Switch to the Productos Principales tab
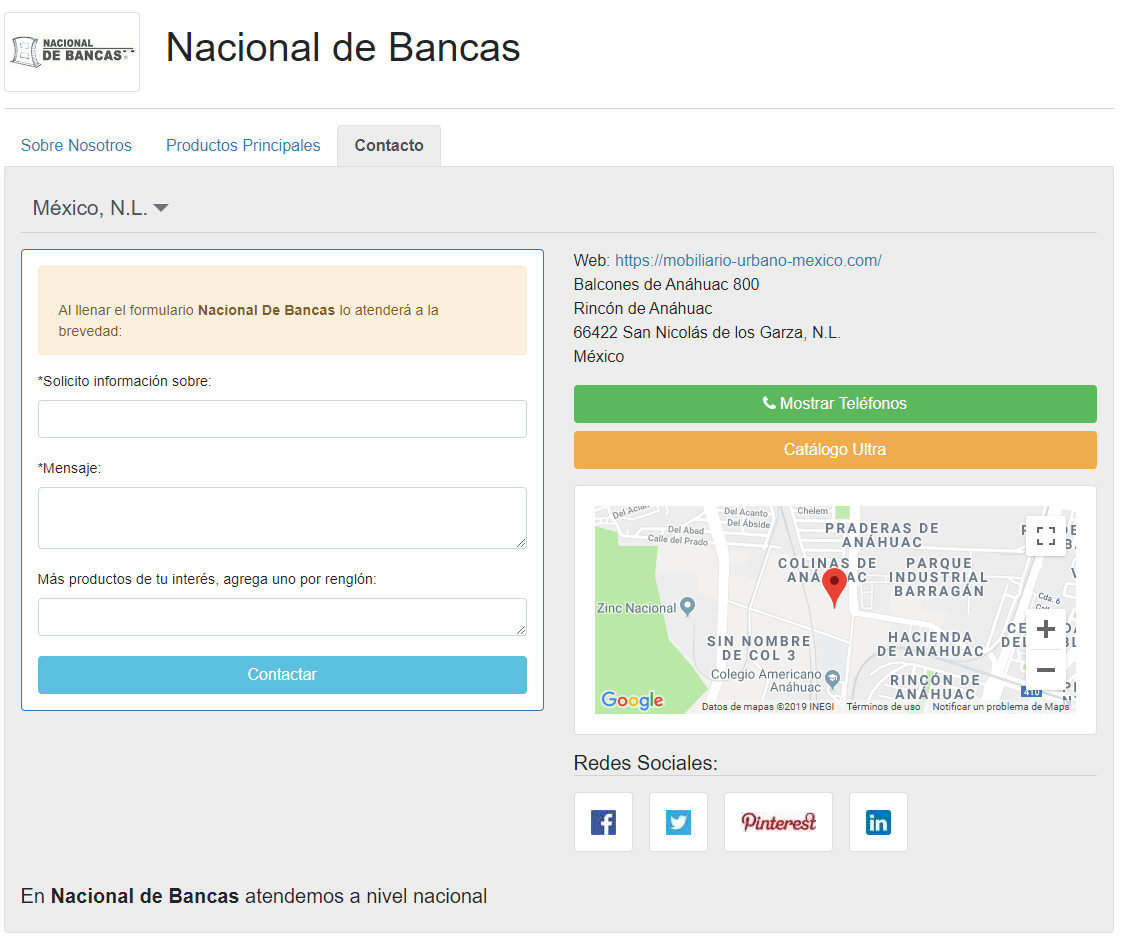Viewport: 1126px width, 945px height. click(243, 145)
